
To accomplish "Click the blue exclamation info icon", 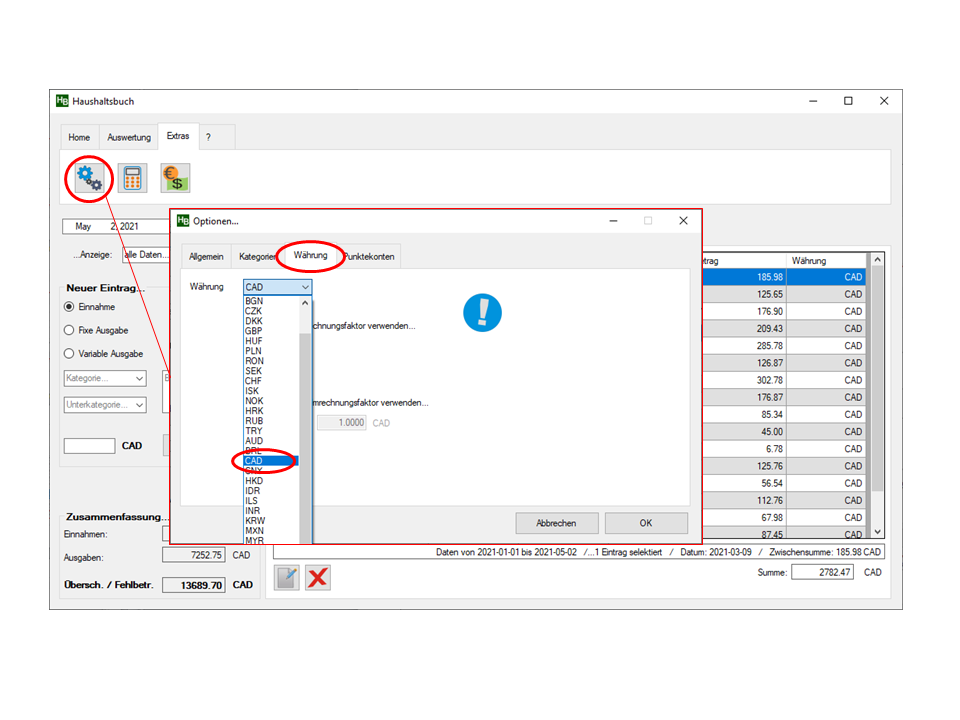I will tap(482, 312).
